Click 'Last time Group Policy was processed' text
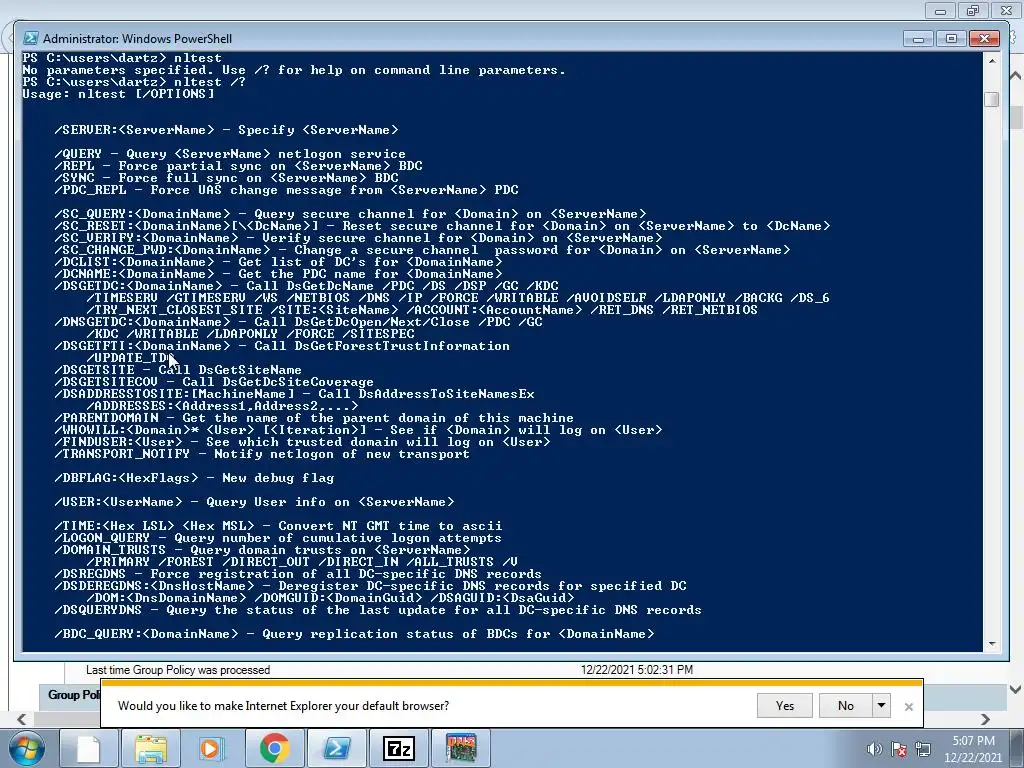Image resolution: width=1024 pixels, height=768 pixels. [178, 670]
